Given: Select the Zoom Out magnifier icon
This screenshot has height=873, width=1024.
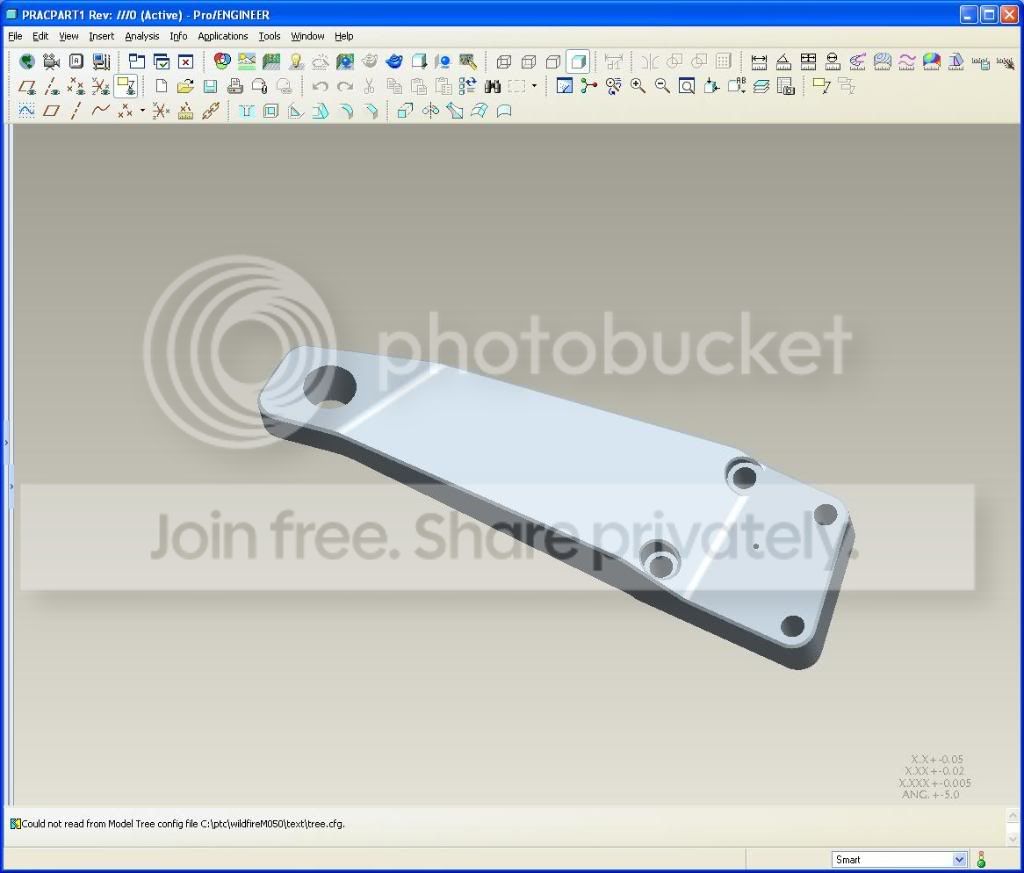Looking at the screenshot, I should pyautogui.click(x=662, y=86).
